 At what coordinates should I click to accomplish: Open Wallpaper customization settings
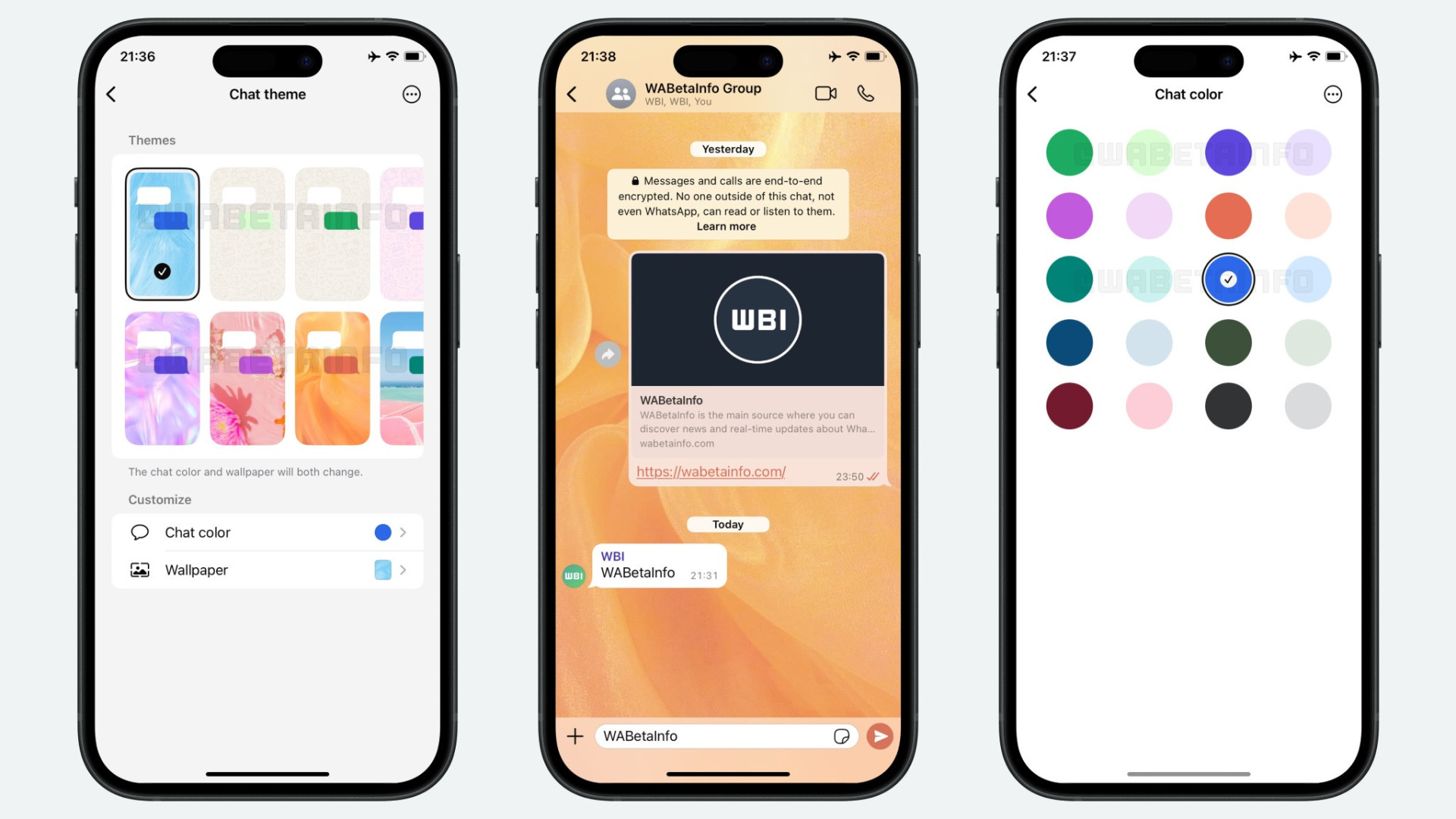[x=267, y=569]
